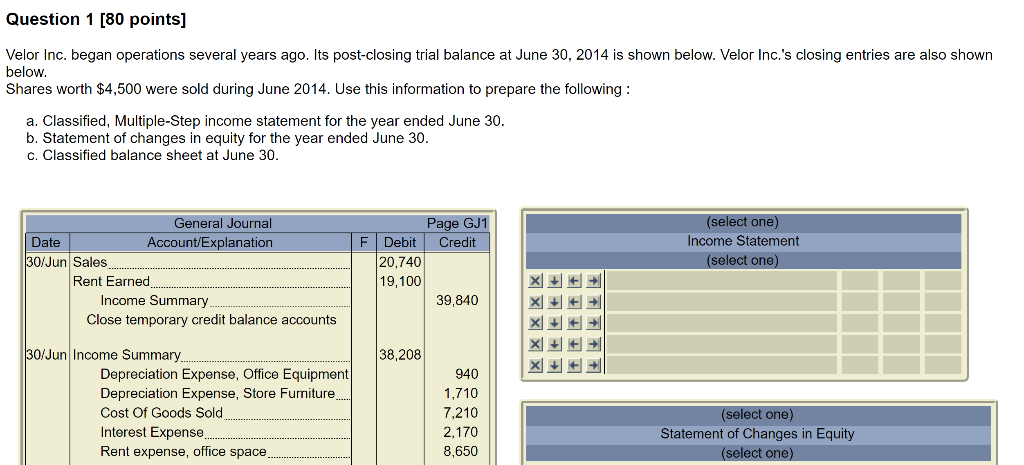Insert a row below the third Income Statement row
Screen dimensions: 1024x465
coord(554,323)
